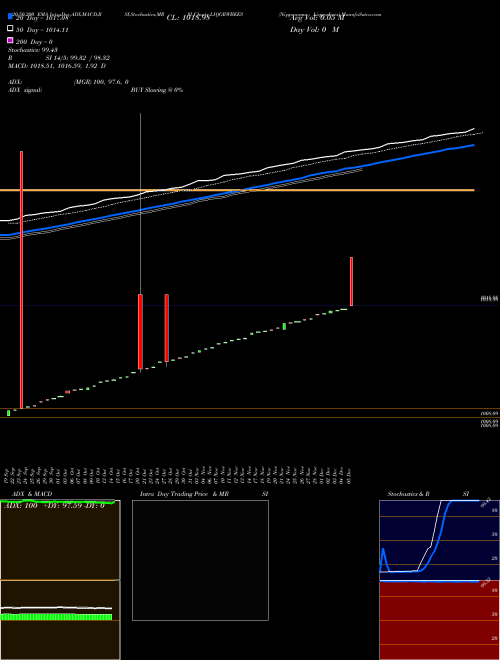Click the thick blue 20-day moving average line
The width and height of the screenshot is (500, 660).
point(237,190)
